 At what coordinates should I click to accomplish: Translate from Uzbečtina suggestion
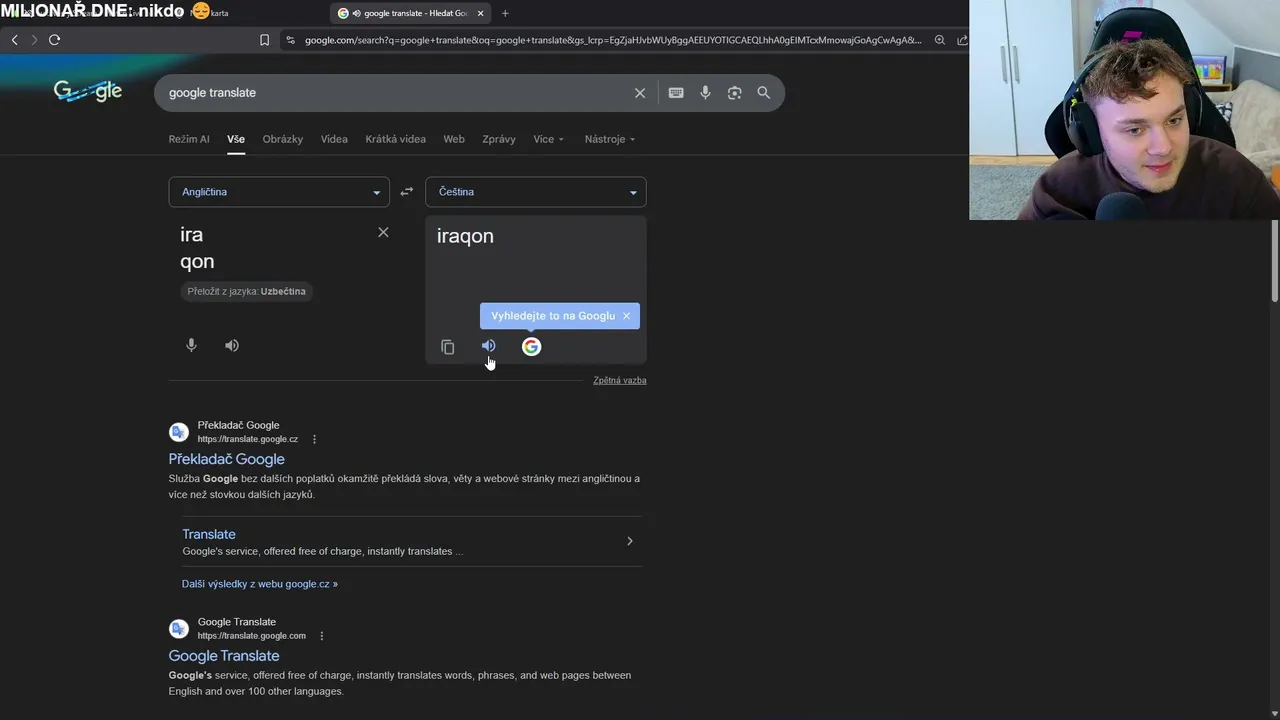[247, 291]
